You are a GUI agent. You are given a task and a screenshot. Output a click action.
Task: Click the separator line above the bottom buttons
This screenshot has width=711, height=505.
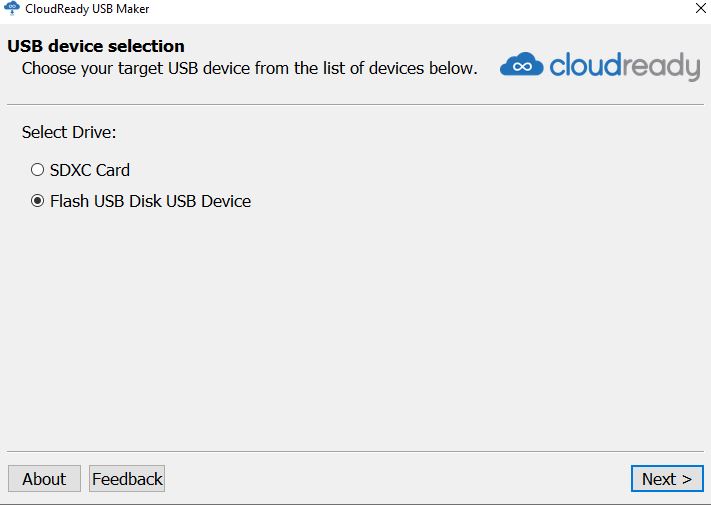(x=355, y=450)
